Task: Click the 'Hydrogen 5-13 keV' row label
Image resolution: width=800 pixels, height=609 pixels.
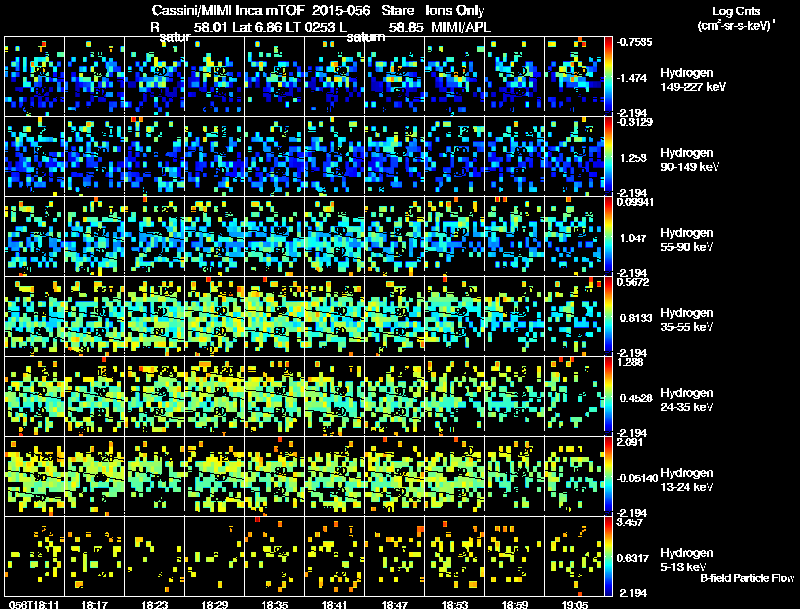Action: click(x=687, y=560)
